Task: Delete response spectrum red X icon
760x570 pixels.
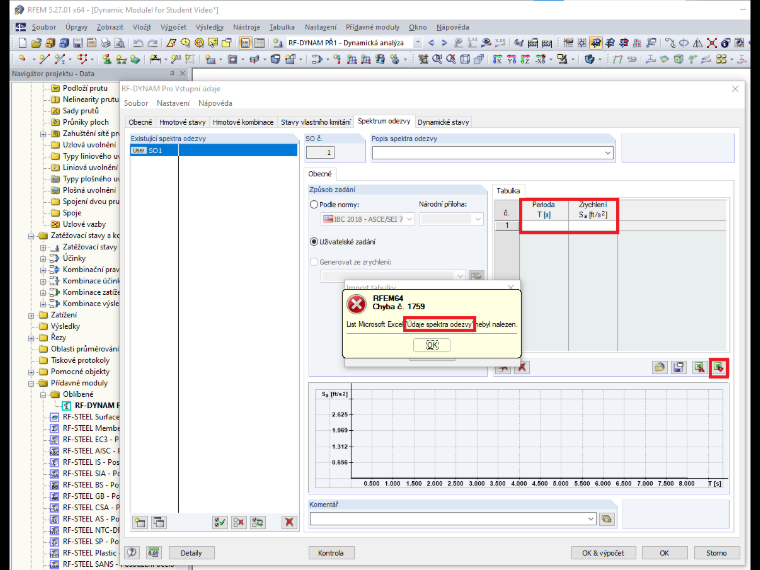Action: coord(289,522)
